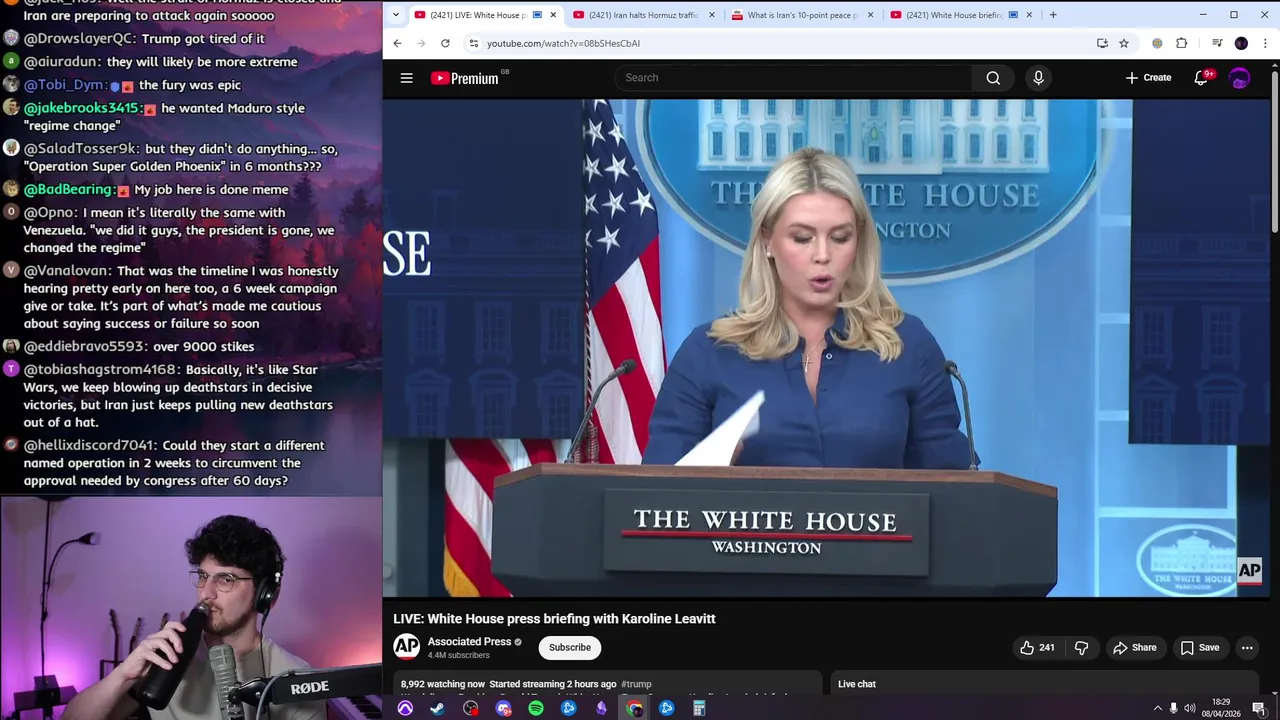Click chat username @tobiashagstrom4168
This screenshot has height=720, width=1280.
point(101,370)
